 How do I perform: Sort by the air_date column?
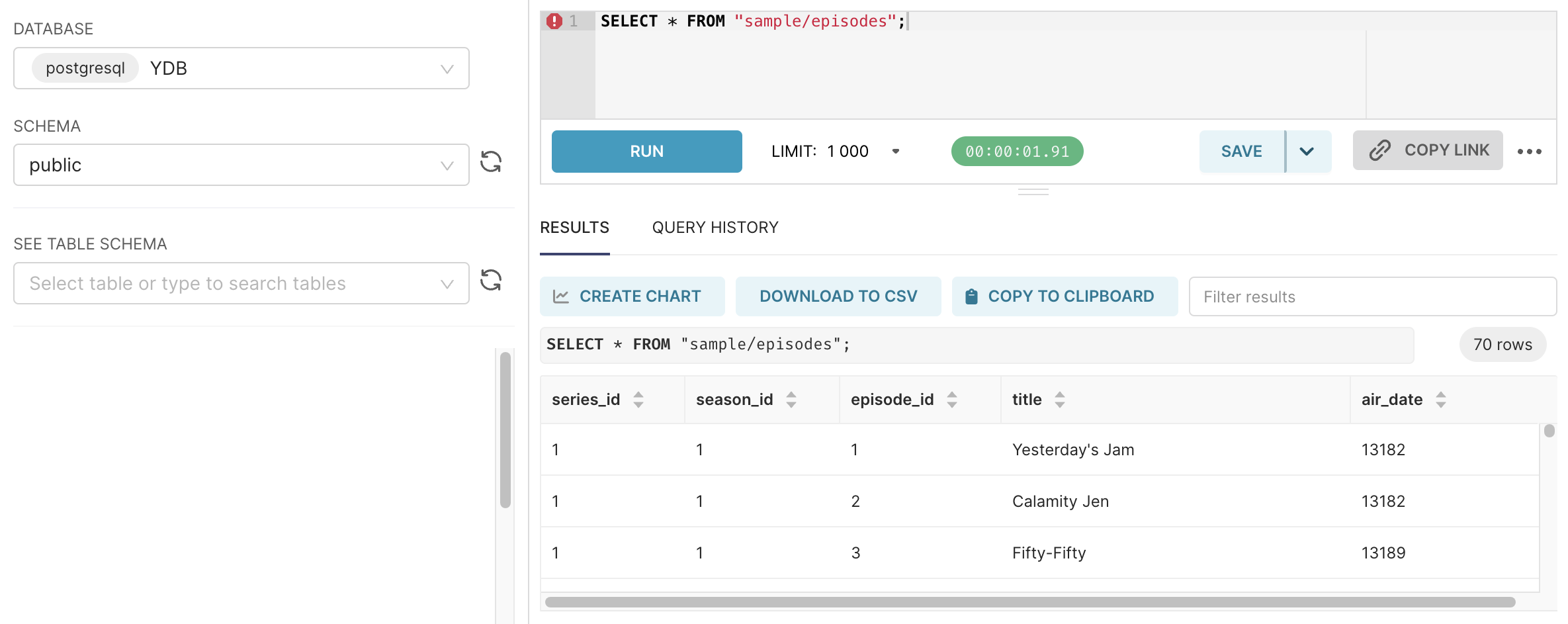coord(1440,400)
